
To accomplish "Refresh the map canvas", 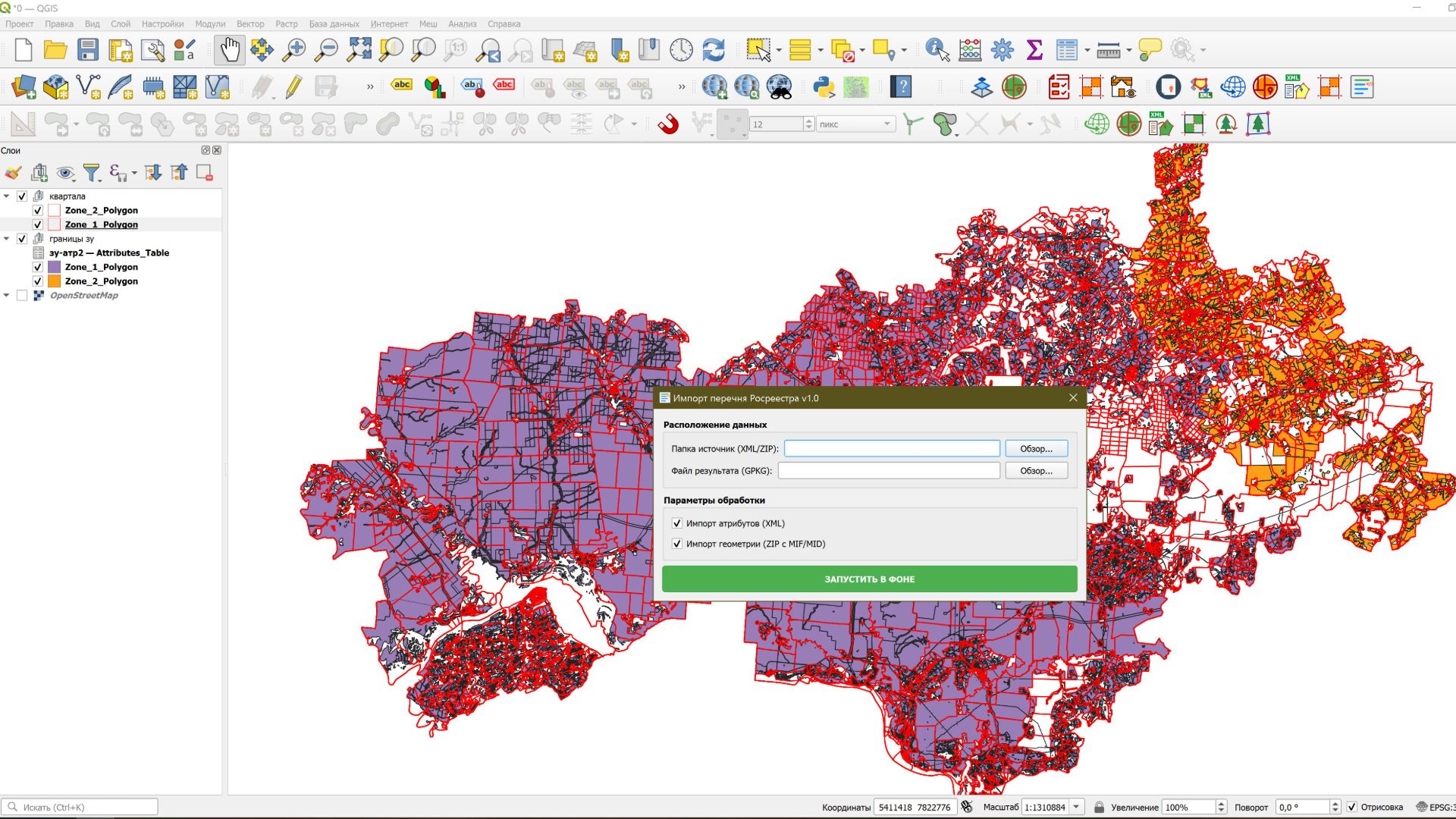I will tap(713, 50).
